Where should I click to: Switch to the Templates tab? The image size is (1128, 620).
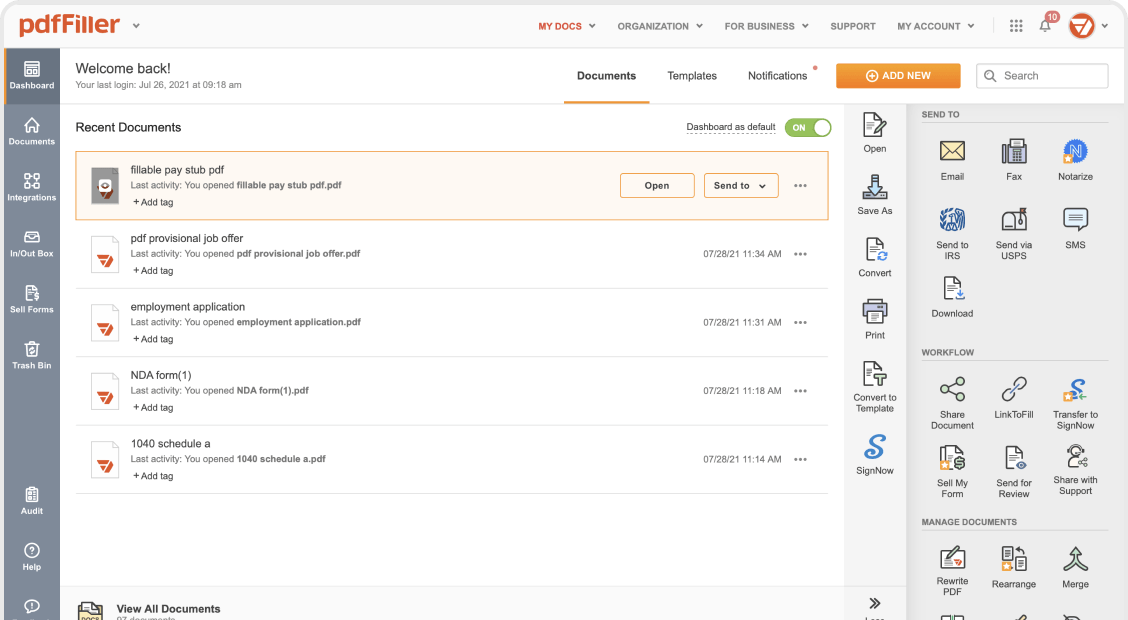692,76
